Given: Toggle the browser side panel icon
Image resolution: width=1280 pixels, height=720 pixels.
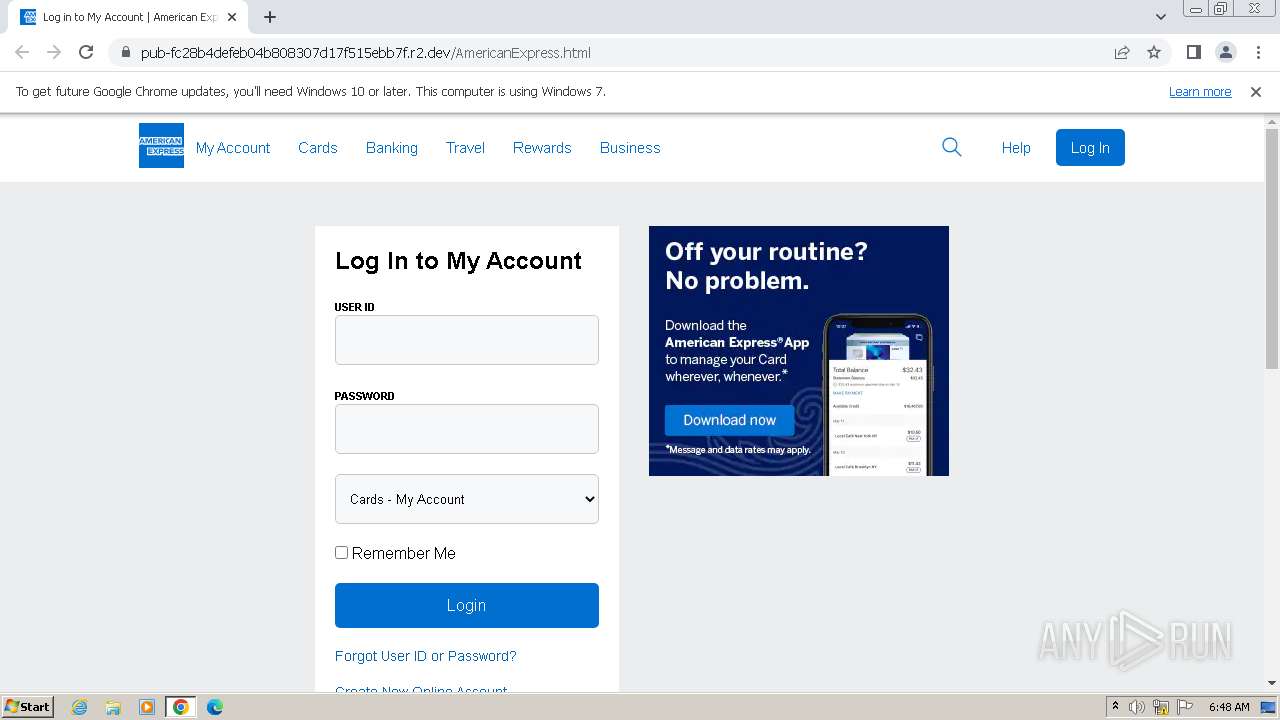Looking at the screenshot, I should coord(1193,52).
